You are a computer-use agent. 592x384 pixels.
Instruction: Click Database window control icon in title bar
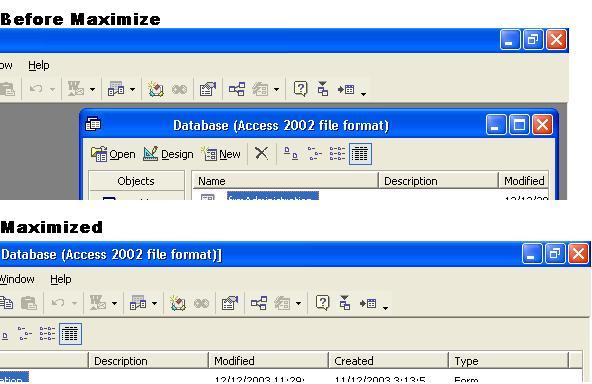(x=93, y=124)
